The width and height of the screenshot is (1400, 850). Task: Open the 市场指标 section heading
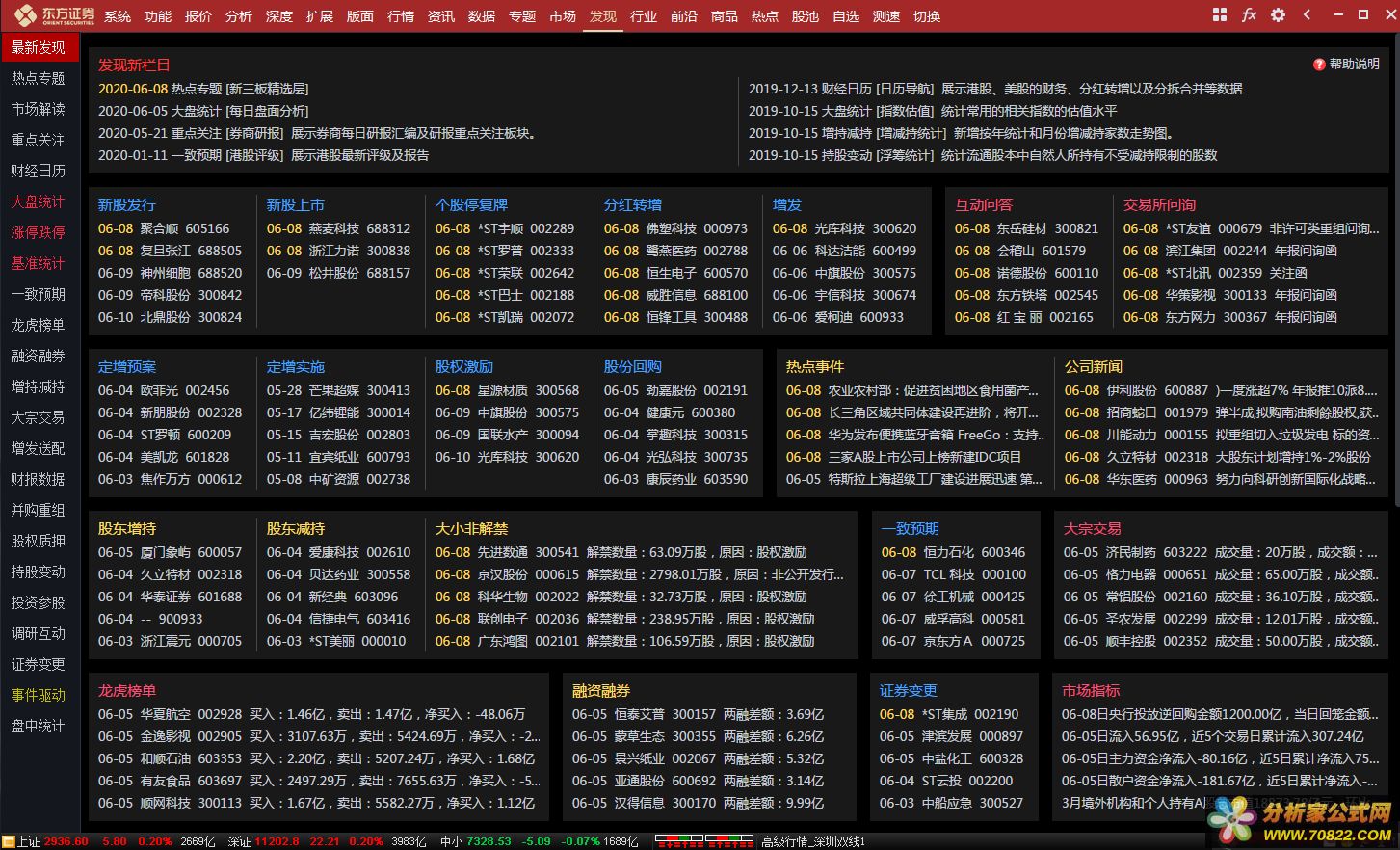point(1091,691)
